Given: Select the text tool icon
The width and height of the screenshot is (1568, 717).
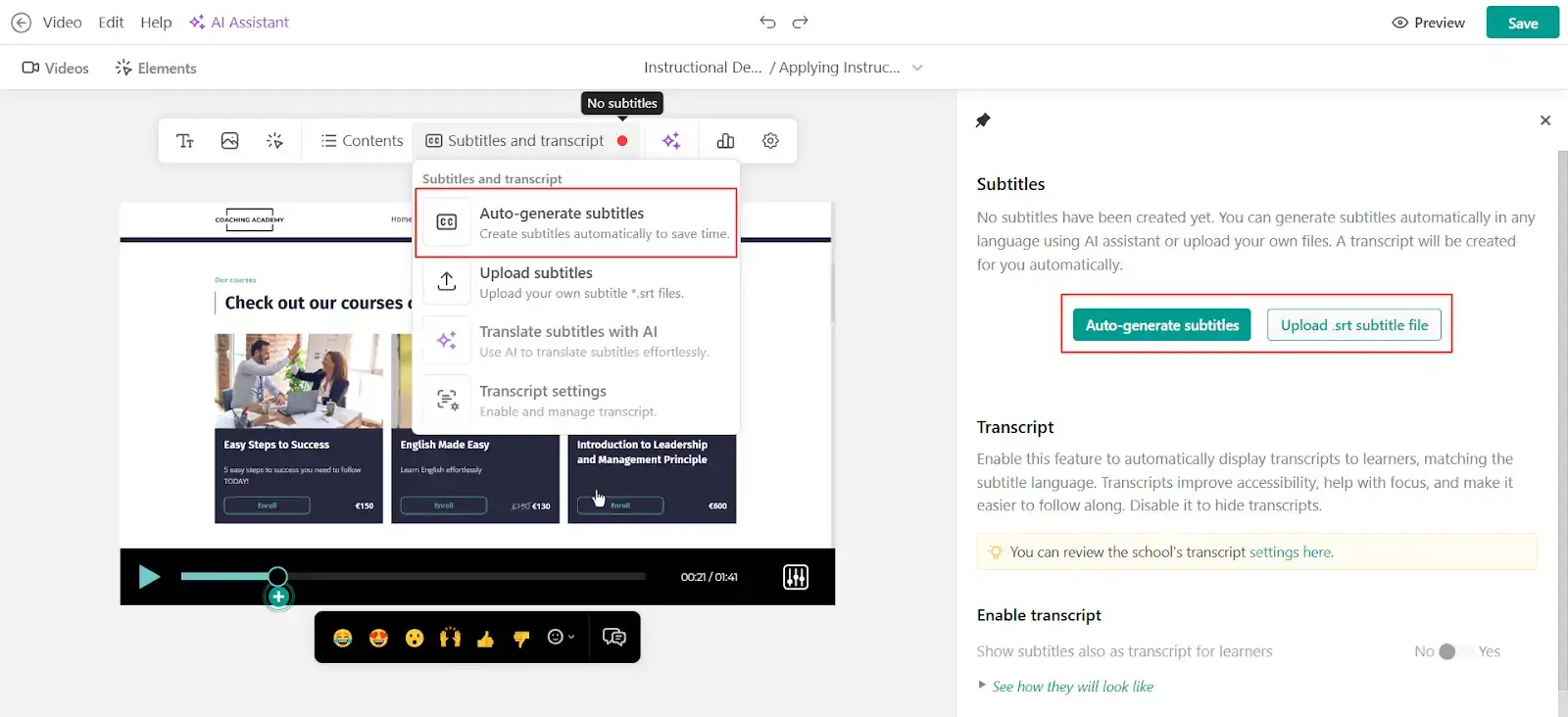Looking at the screenshot, I should point(185,141).
